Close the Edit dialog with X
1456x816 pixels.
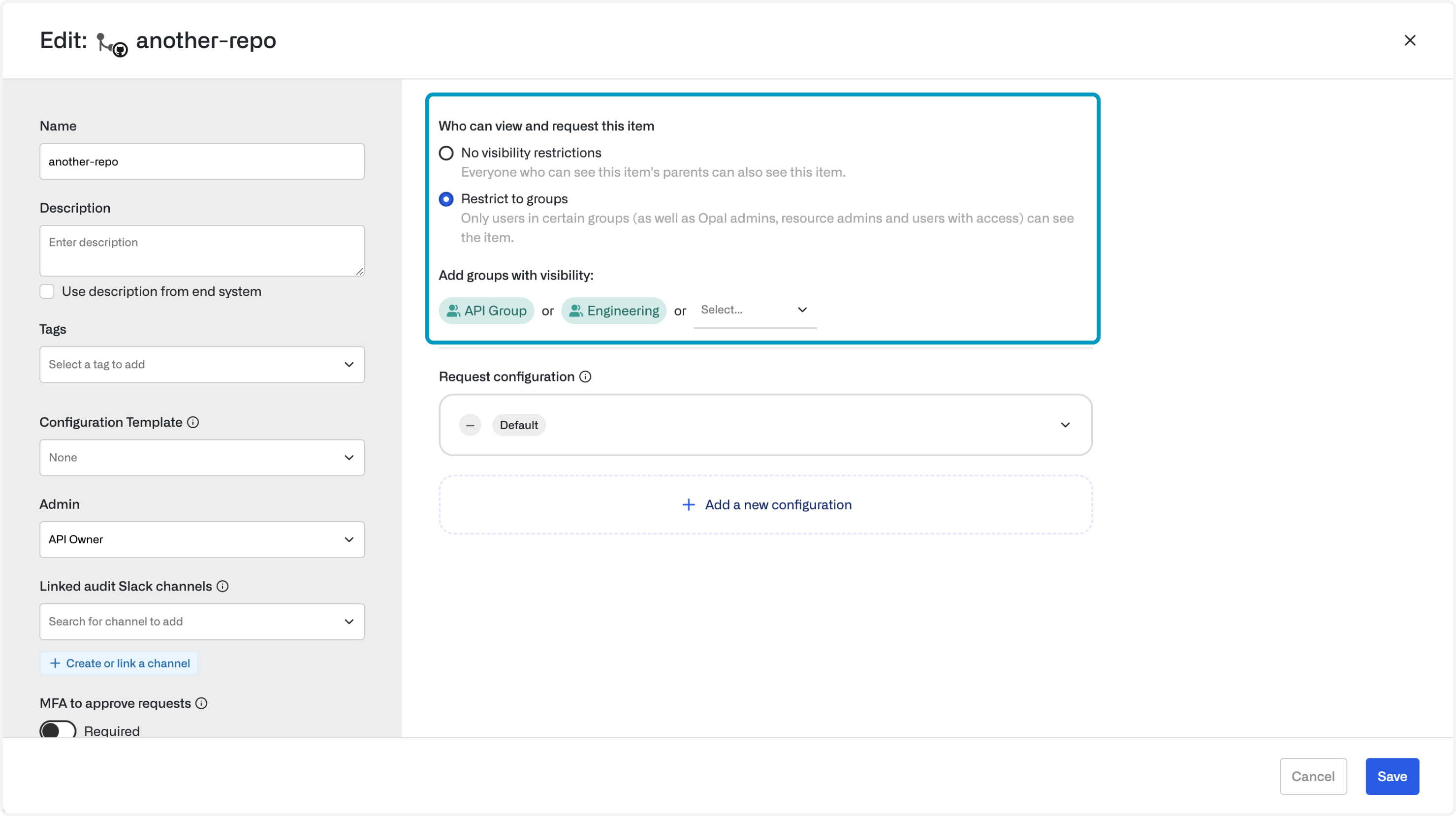click(x=1410, y=40)
